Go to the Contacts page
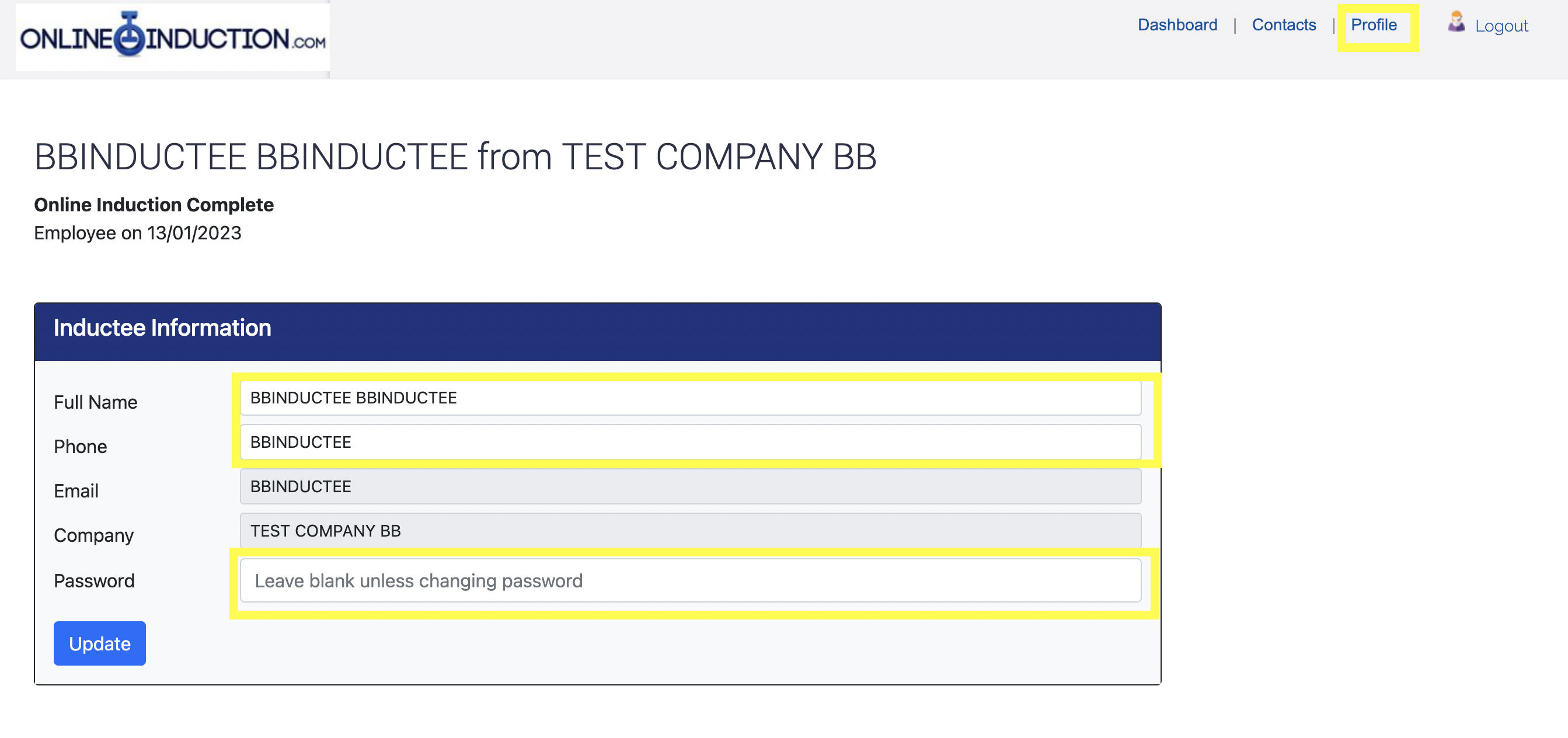The width and height of the screenshot is (1568, 738). coord(1284,25)
